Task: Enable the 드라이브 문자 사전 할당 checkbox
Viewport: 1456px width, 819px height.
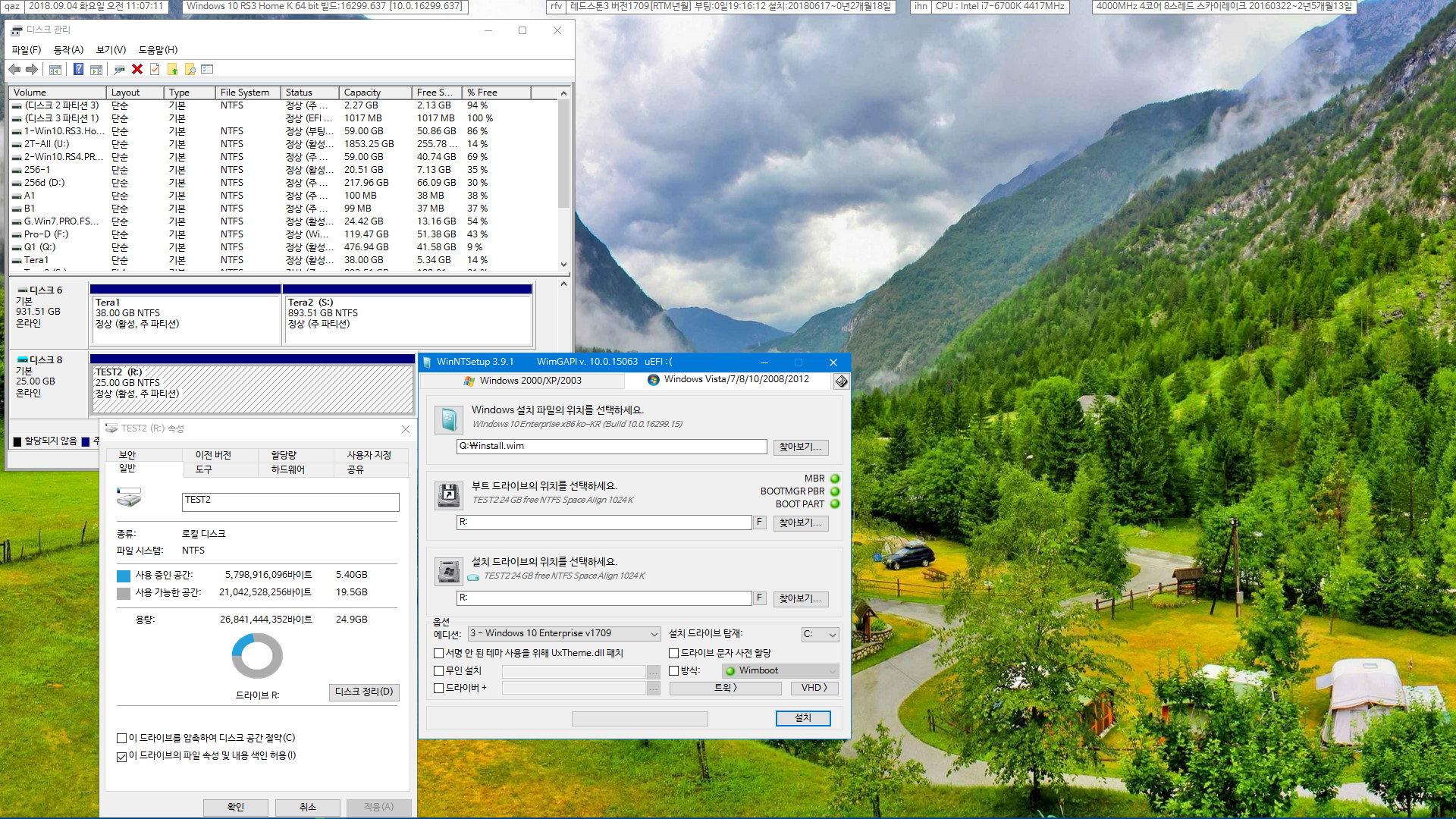Action: point(673,654)
